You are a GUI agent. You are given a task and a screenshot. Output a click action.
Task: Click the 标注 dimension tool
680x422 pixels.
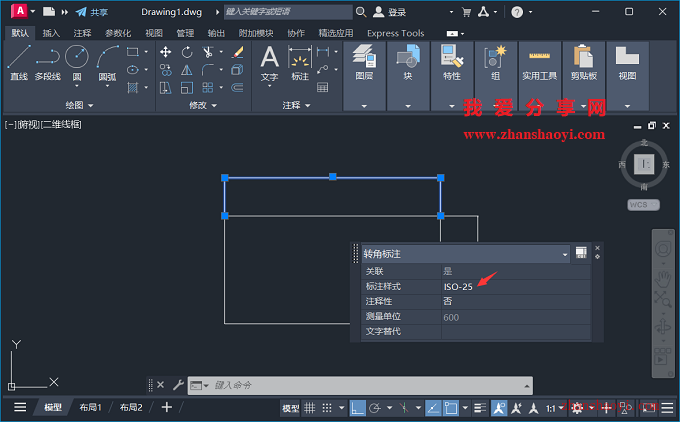pyautogui.click(x=300, y=63)
